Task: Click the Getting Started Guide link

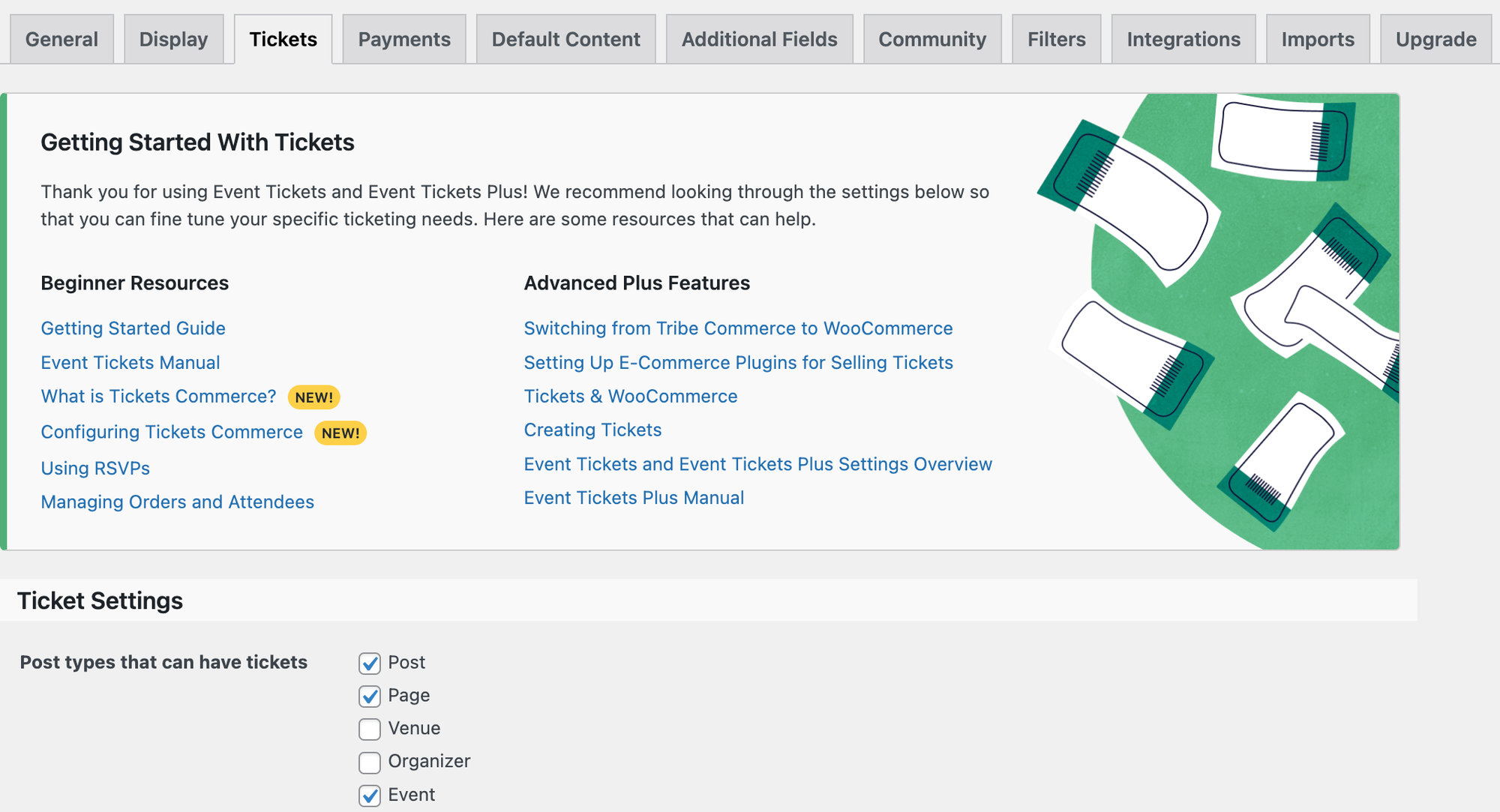Action: [132, 327]
